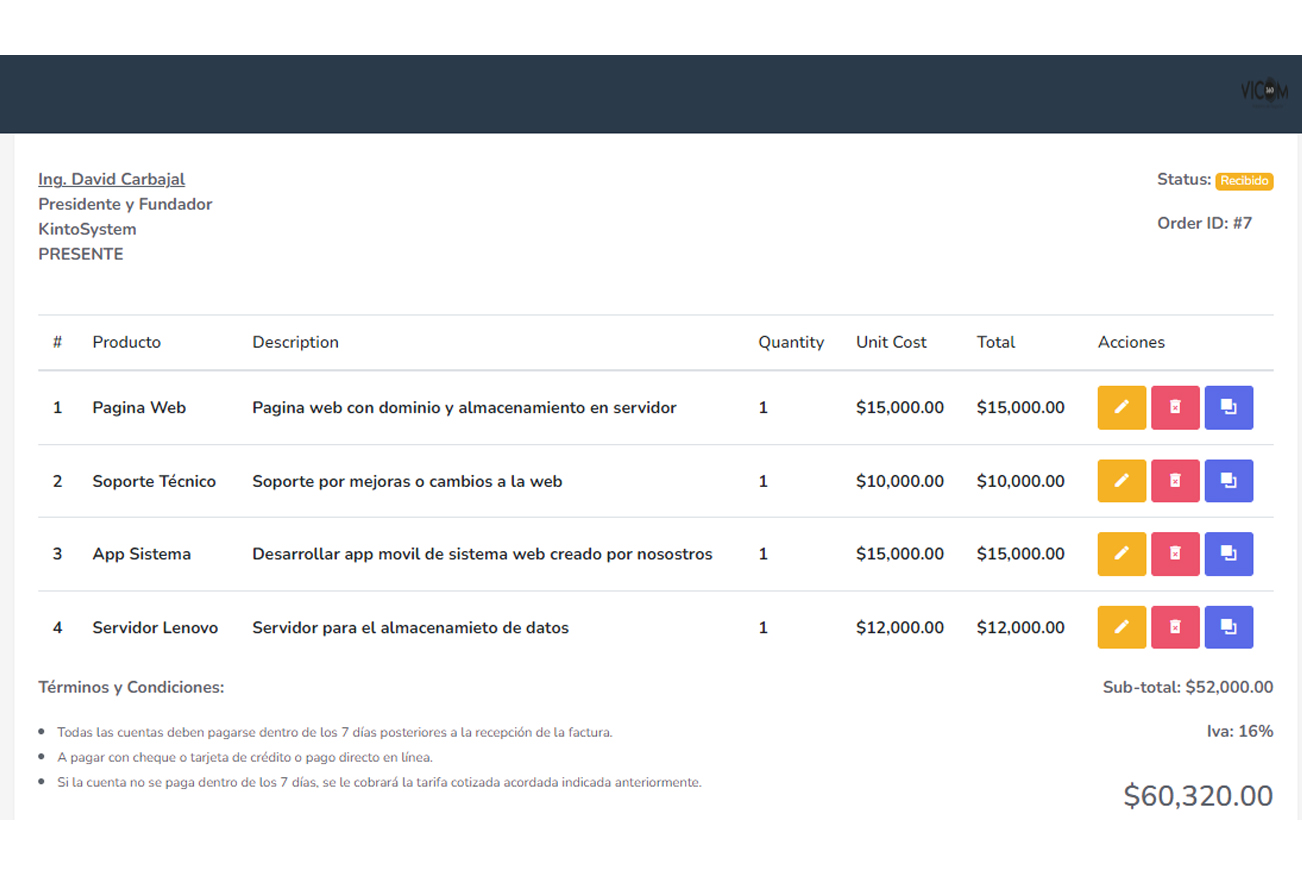This screenshot has width=1302, height=873.
Task: Click the pencil icon for Soporte Técnico
Action: [1121, 481]
